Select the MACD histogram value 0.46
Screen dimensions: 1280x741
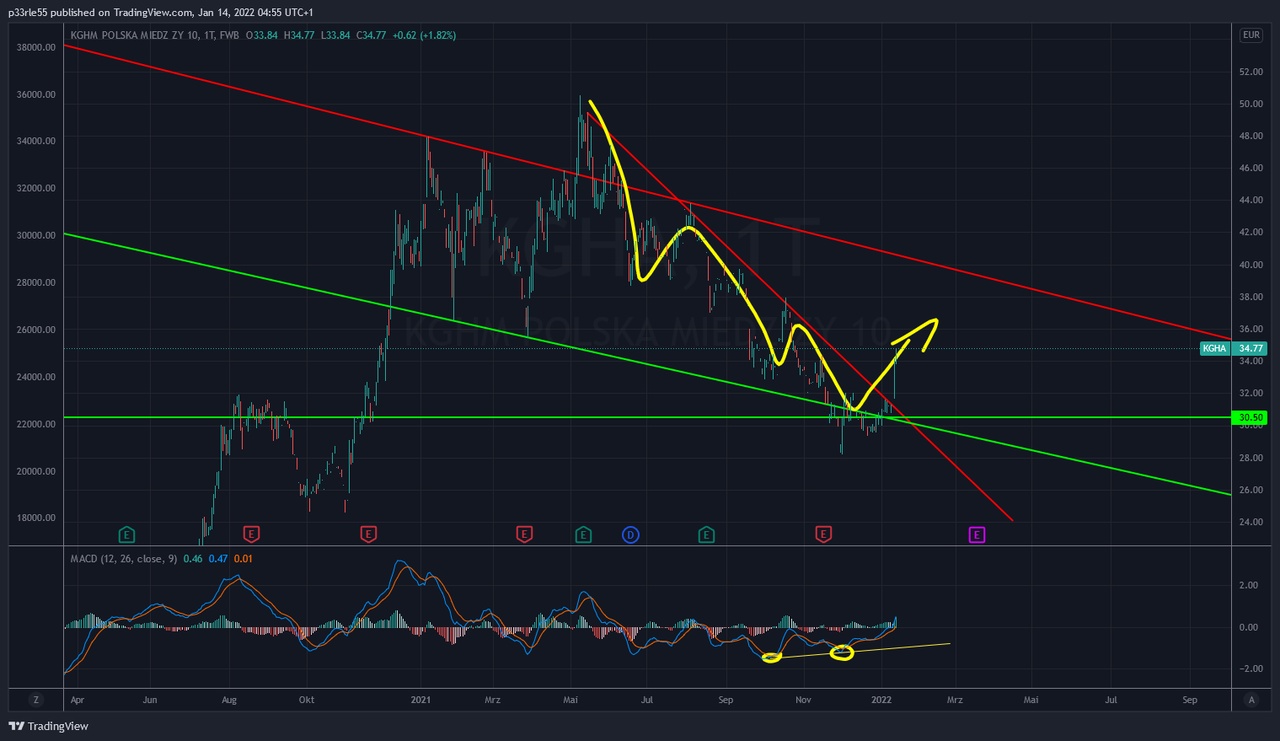pos(194,558)
